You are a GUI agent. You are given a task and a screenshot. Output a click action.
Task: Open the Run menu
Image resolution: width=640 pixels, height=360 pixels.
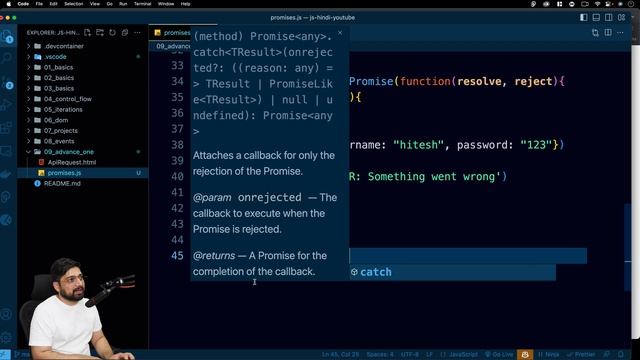pyautogui.click(x=123, y=4)
